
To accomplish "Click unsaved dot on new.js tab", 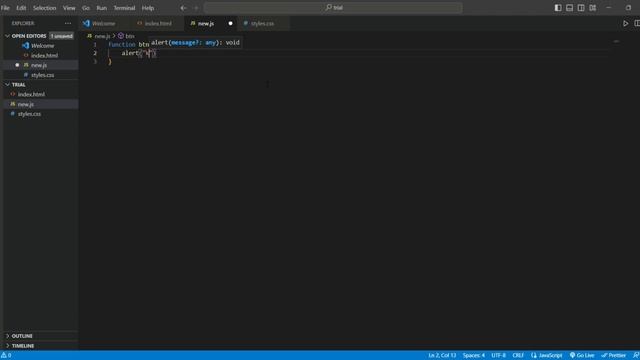I will [x=230, y=24].
